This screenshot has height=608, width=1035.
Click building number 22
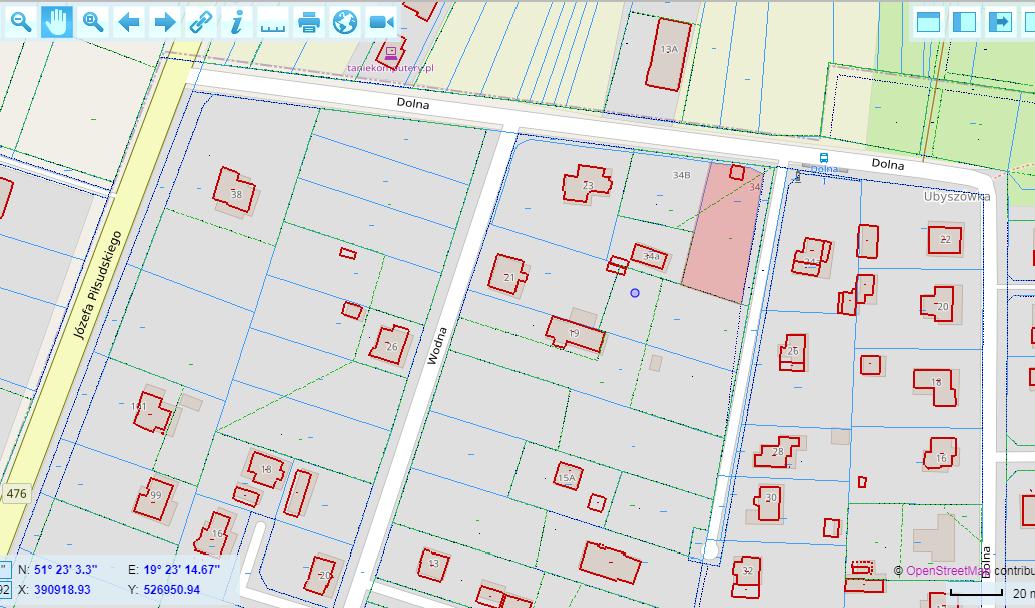945,240
